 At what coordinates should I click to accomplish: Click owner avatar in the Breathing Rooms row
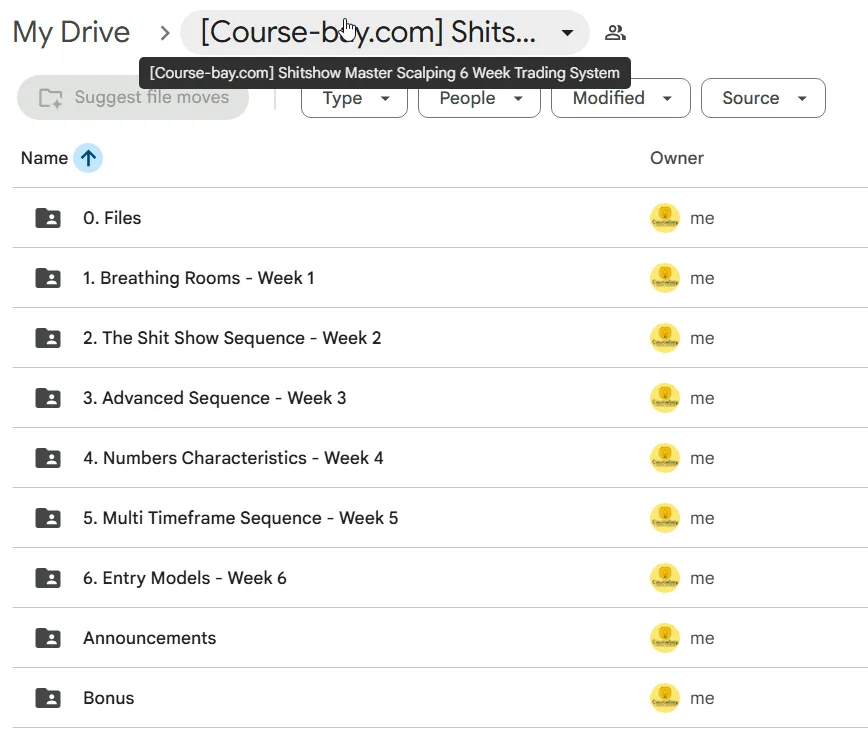pos(665,278)
